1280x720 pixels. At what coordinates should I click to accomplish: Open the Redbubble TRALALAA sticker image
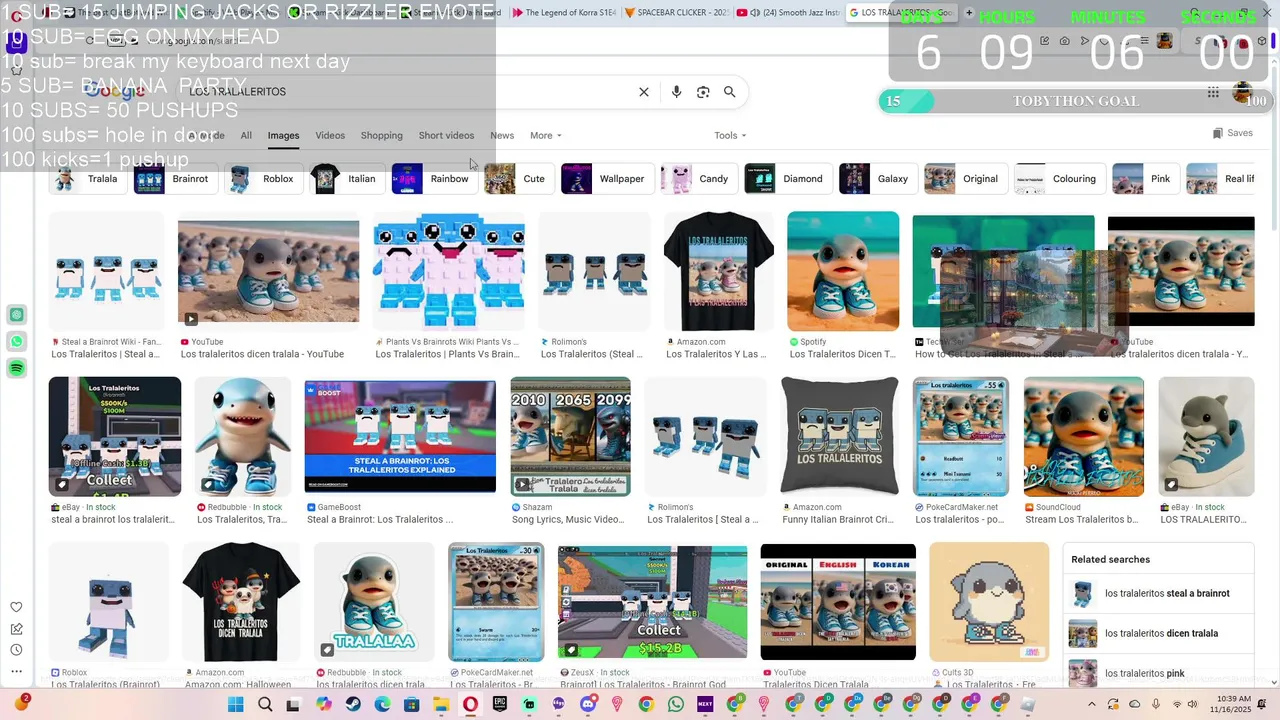coord(374,602)
